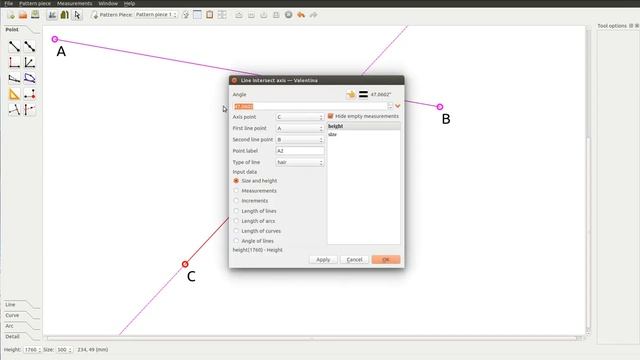Click the Angle formula input field
This screenshot has height=360, width=640.
pyautogui.click(x=309, y=106)
